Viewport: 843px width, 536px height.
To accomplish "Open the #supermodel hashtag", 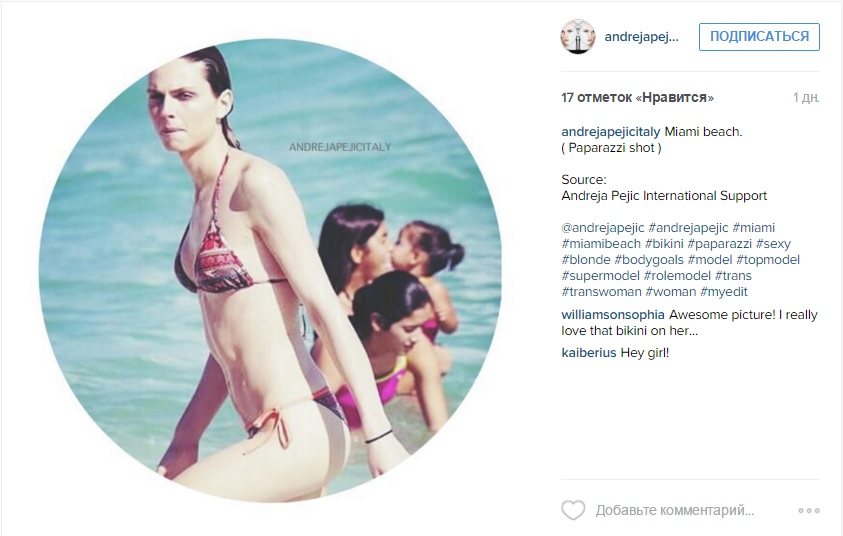I will (601, 276).
